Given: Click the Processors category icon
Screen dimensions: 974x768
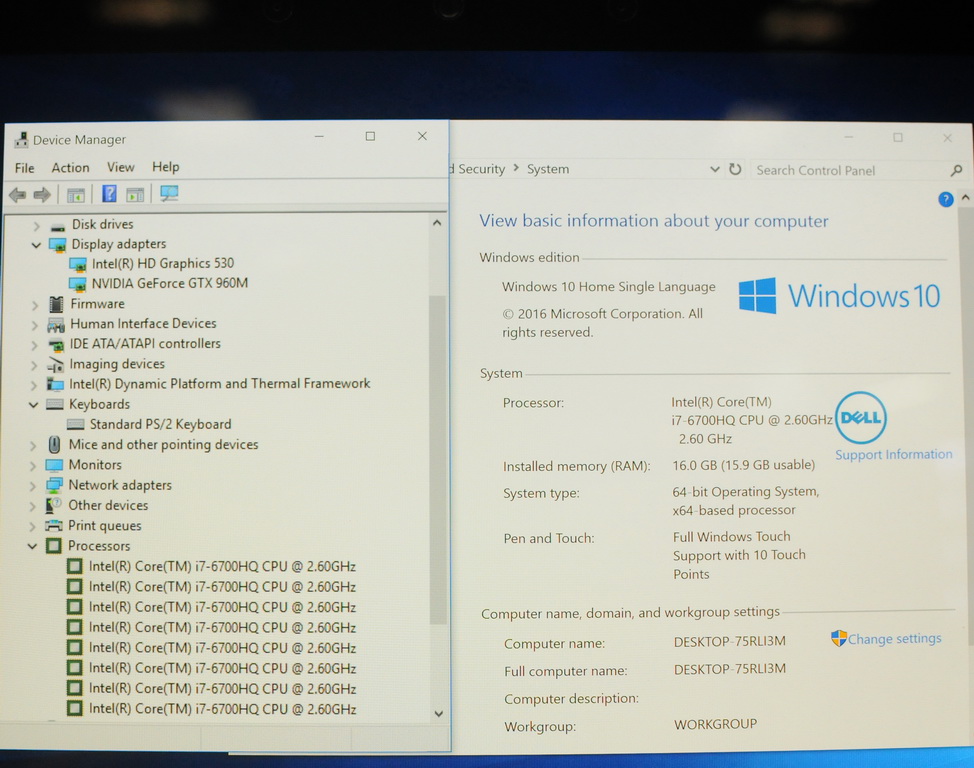Looking at the screenshot, I should coord(53,546).
